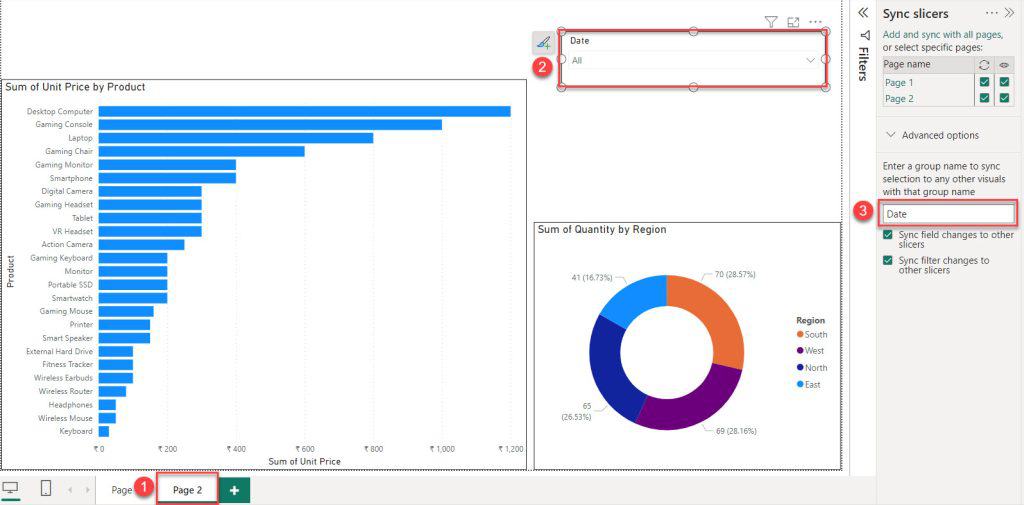1024x505 pixels.
Task: Click the Page 2 link in Sync slicers
Action: point(899,99)
